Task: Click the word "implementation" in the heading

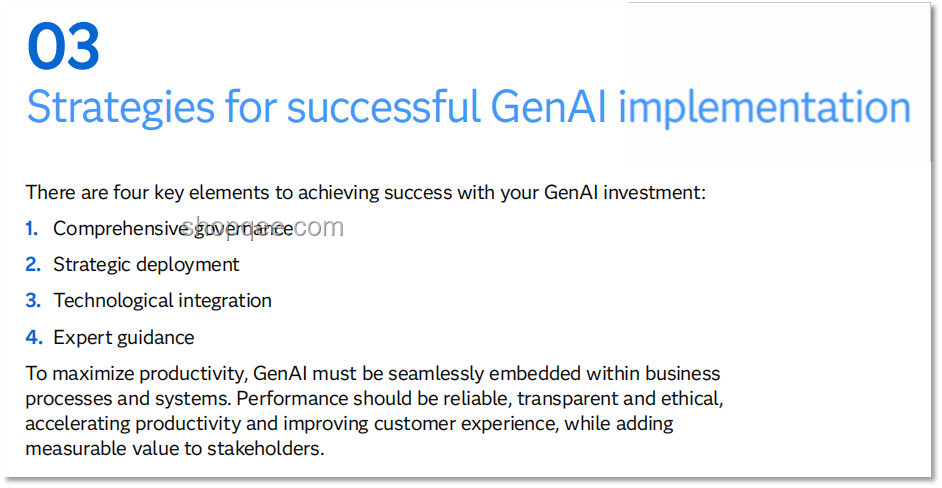Action: pos(765,108)
